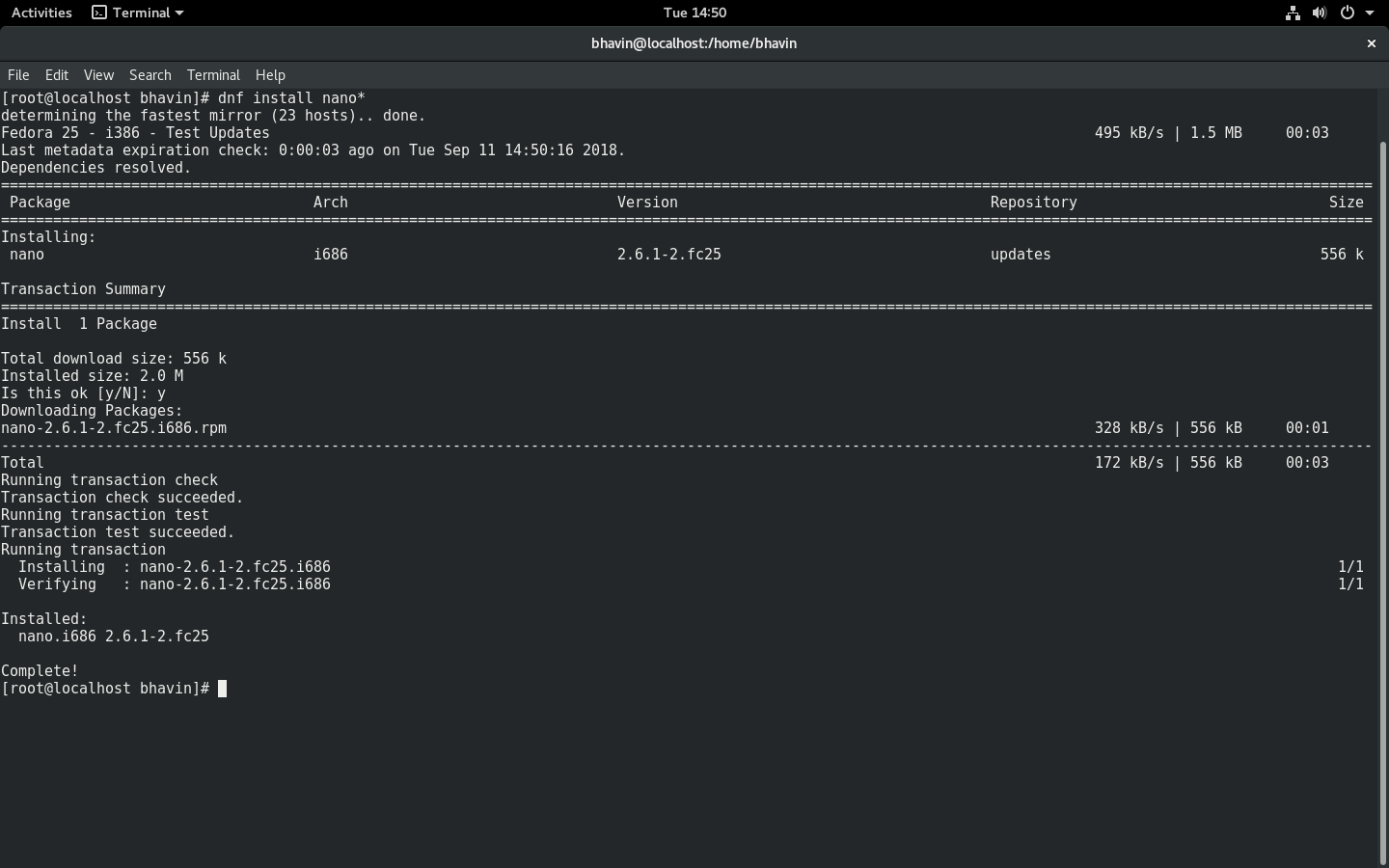Viewport: 1389px width, 868px height.
Task: Click the Terminal application icon beside its top-bar label
Action: (x=99, y=13)
